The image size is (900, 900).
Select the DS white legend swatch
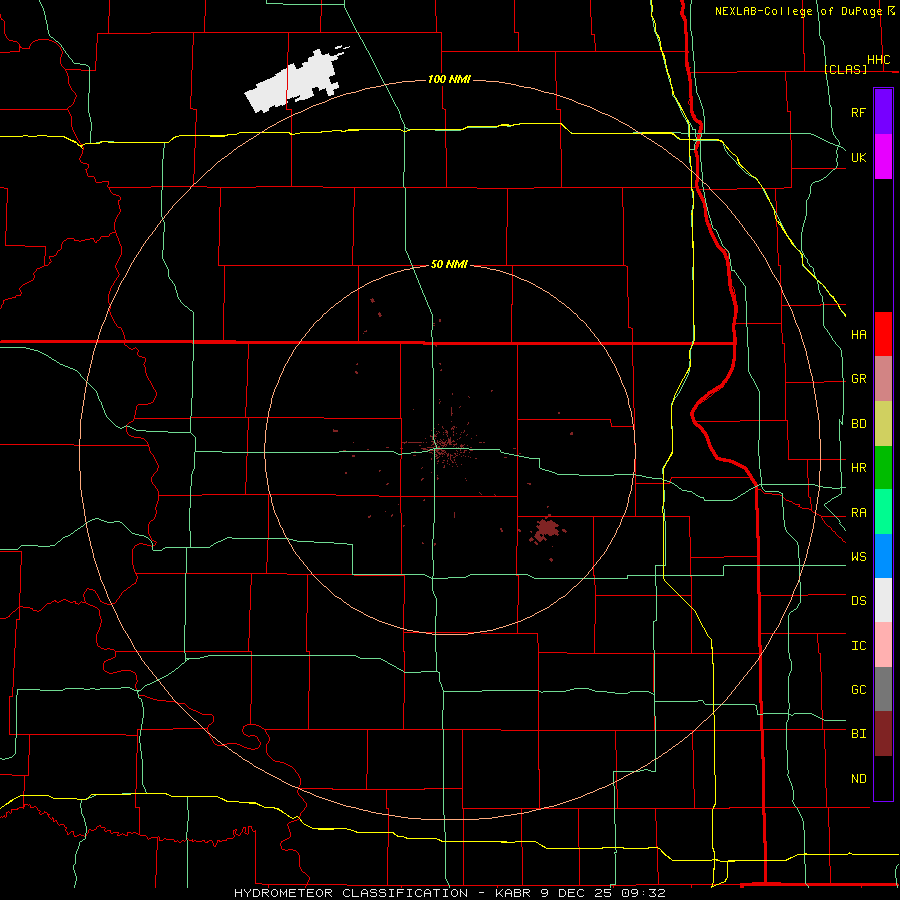pyautogui.click(x=883, y=600)
